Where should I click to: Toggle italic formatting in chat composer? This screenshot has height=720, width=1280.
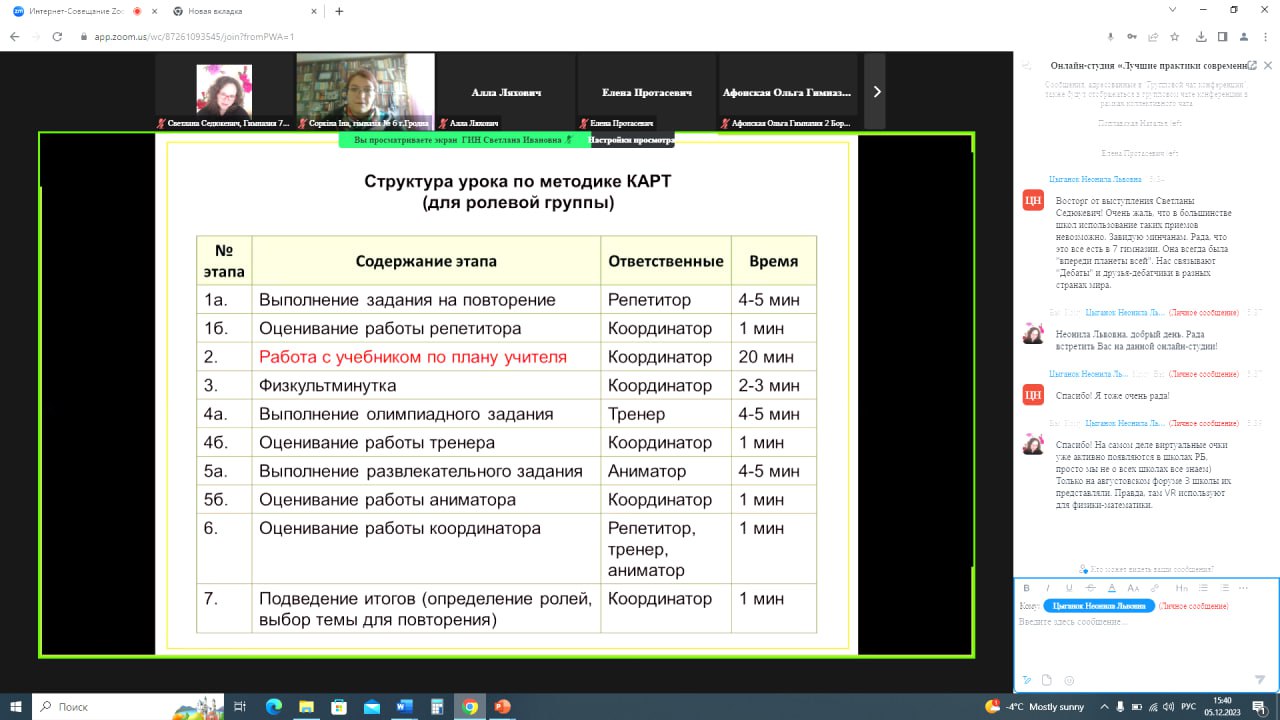1047,588
